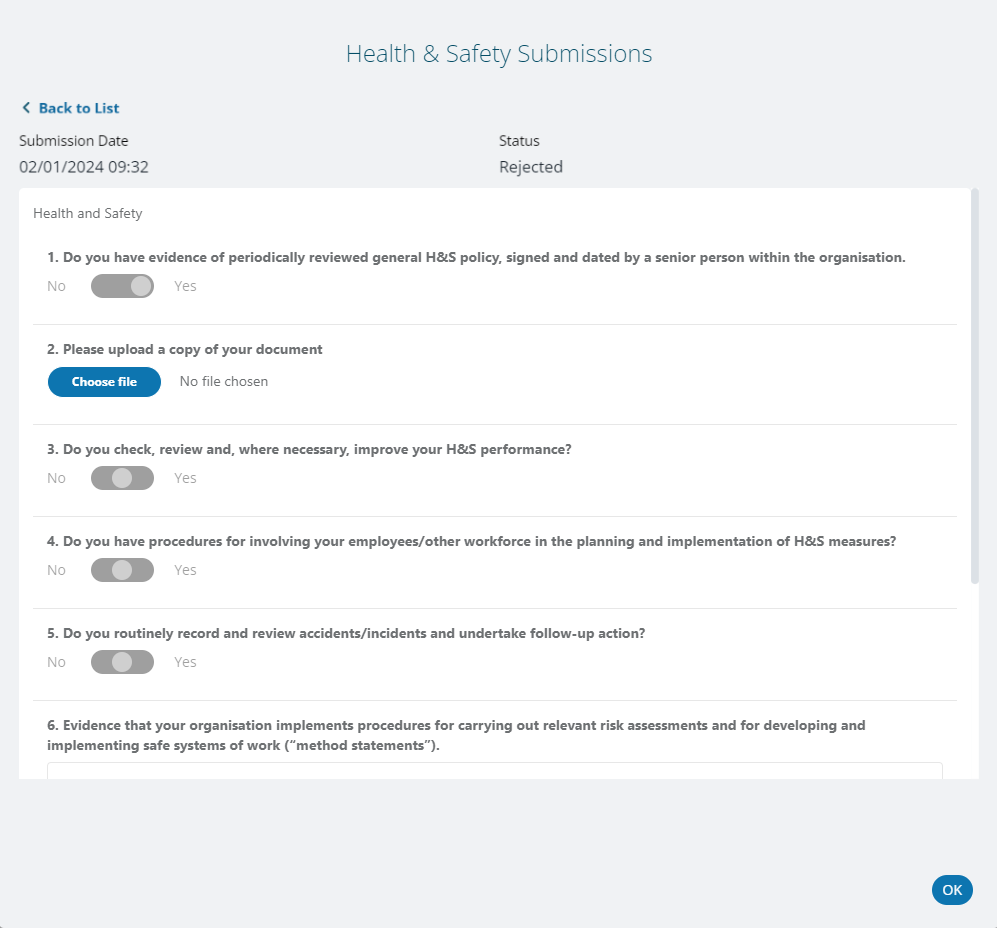Viewport: 997px width, 928px height.
Task: Select No label for question 1
Action: coord(56,286)
